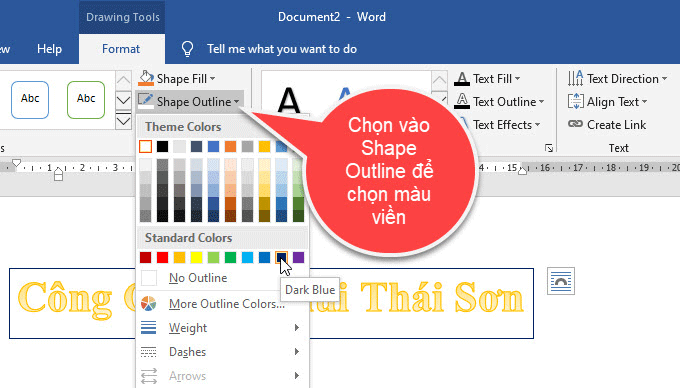Select the Red standard color swatch
The height and width of the screenshot is (388, 680).
[x=163, y=258]
